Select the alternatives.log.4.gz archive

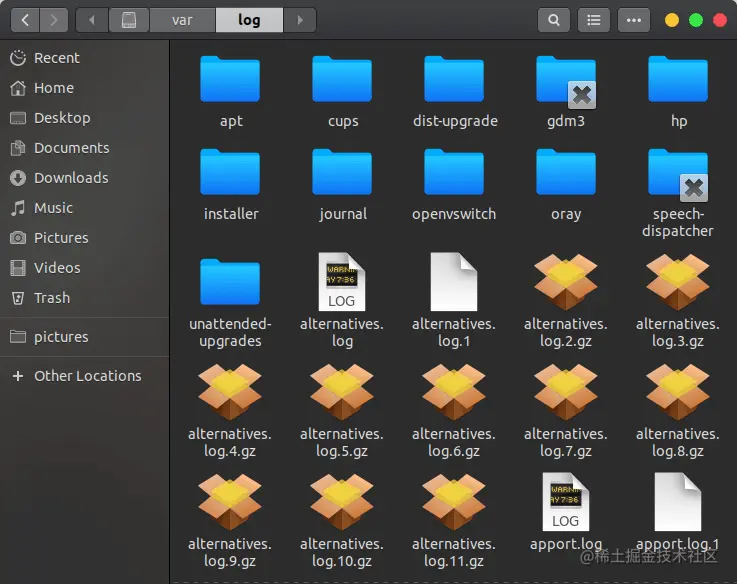[230, 411]
